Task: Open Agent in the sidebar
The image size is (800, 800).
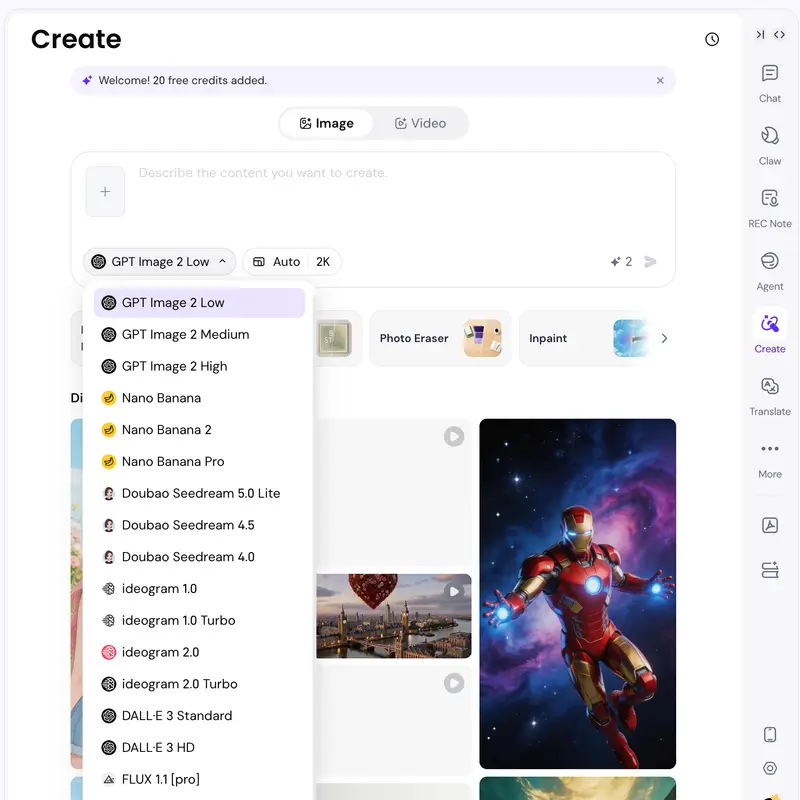Action: point(769,272)
